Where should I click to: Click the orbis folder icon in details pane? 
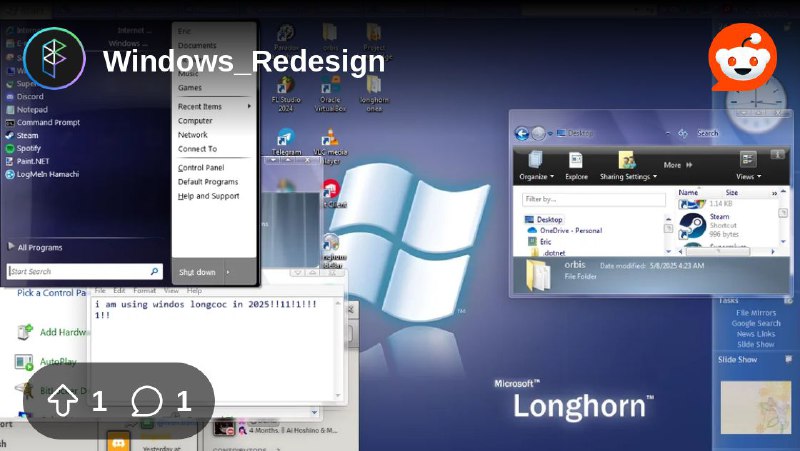(539, 275)
